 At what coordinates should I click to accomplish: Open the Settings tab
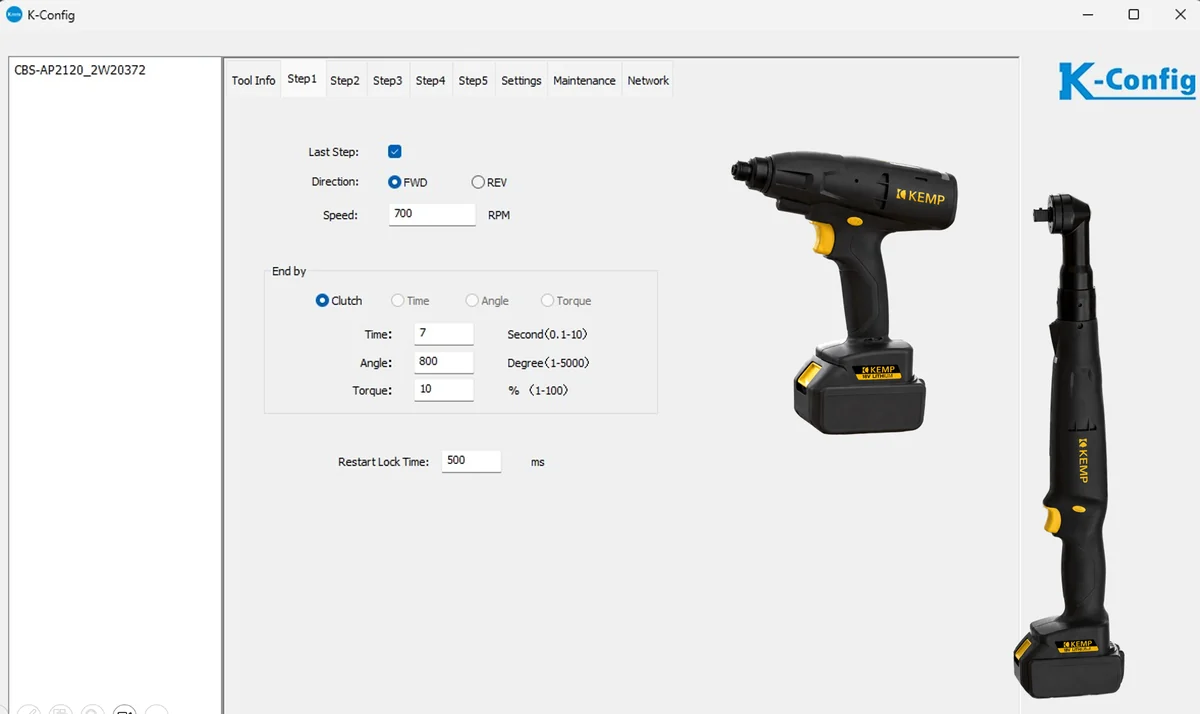[521, 81]
